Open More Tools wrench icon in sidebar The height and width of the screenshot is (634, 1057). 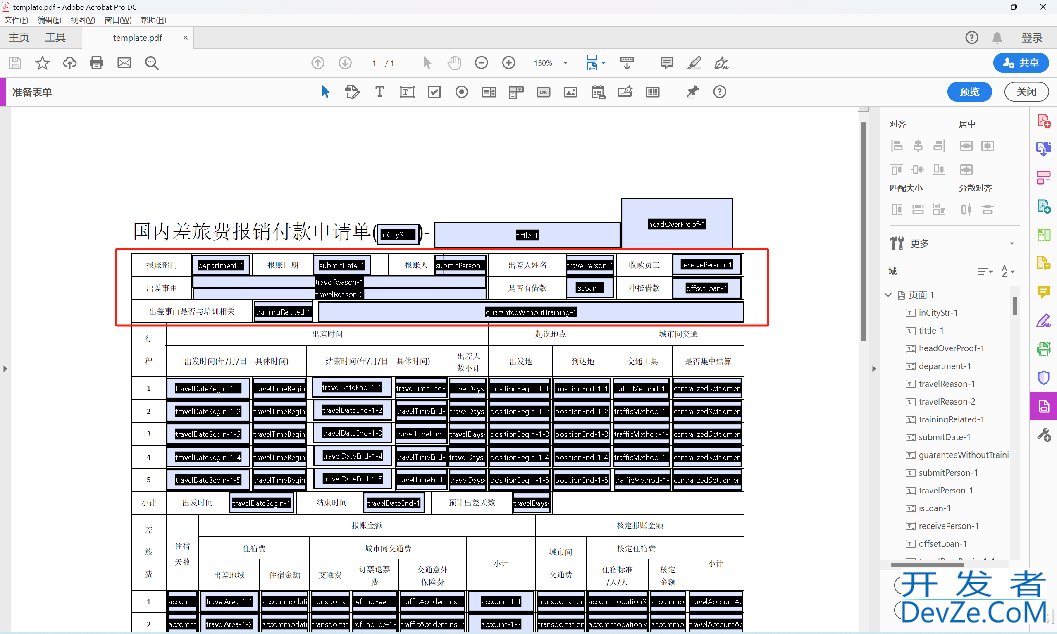pos(1044,435)
